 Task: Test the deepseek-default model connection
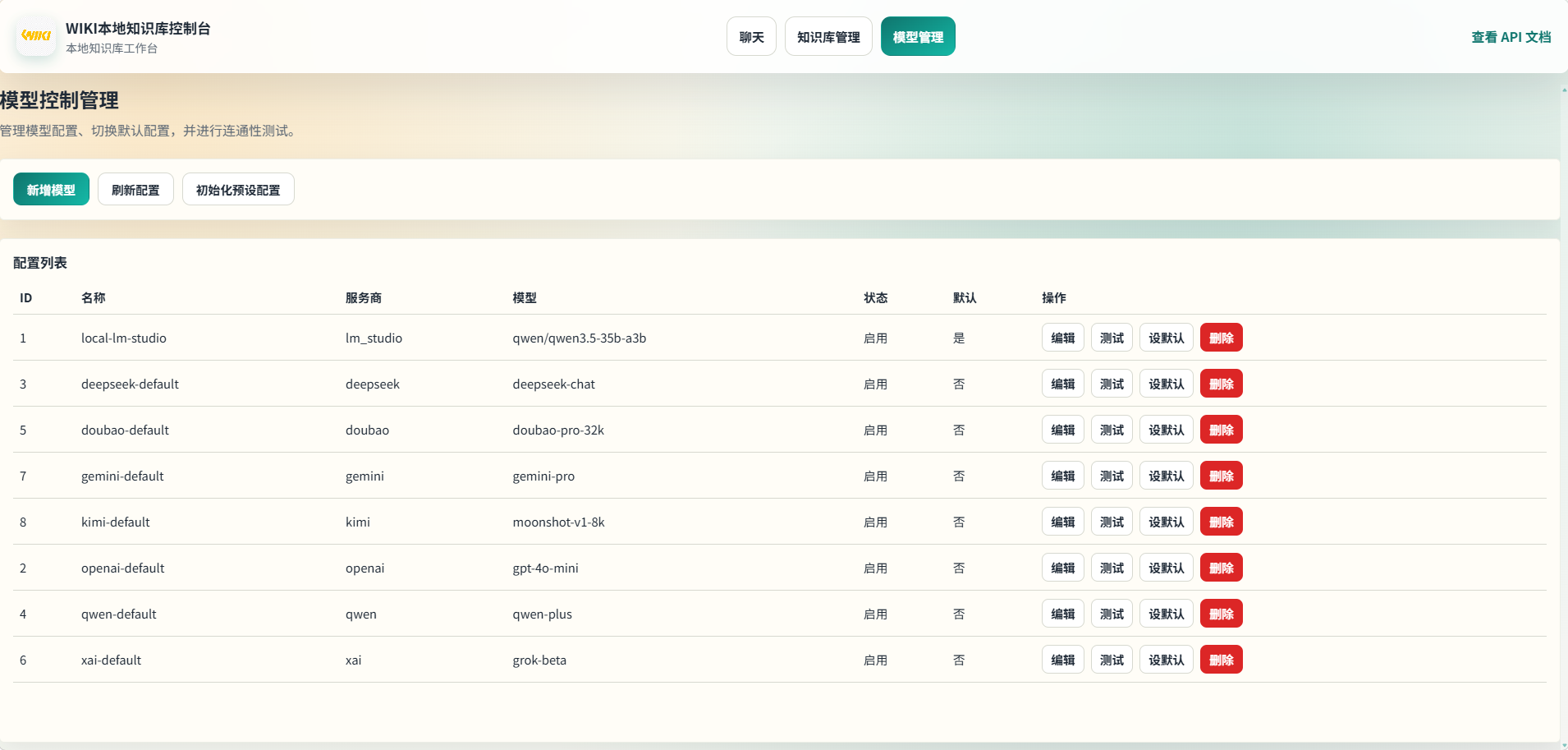[1112, 384]
